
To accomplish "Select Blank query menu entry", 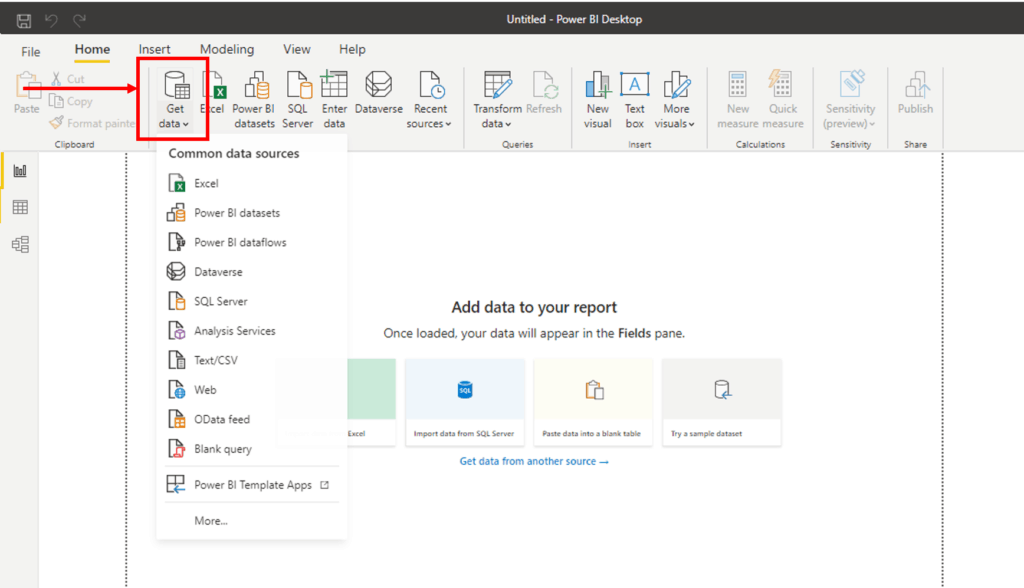I will click(x=251, y=449).
